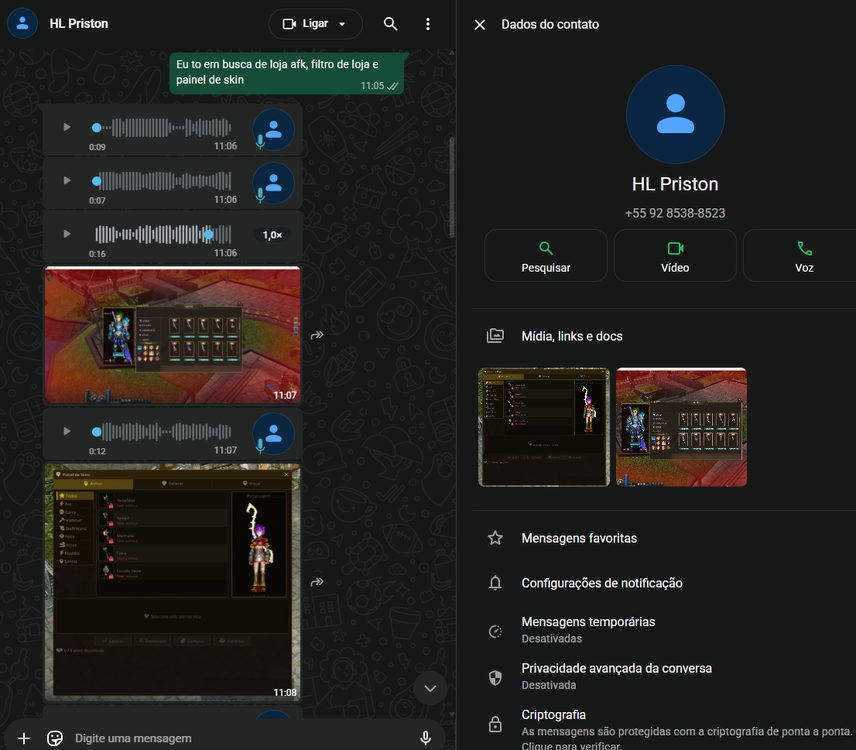Record a voice message with the microphone
The height and width of the screenshot is (750, 856).
pos(426,738)
